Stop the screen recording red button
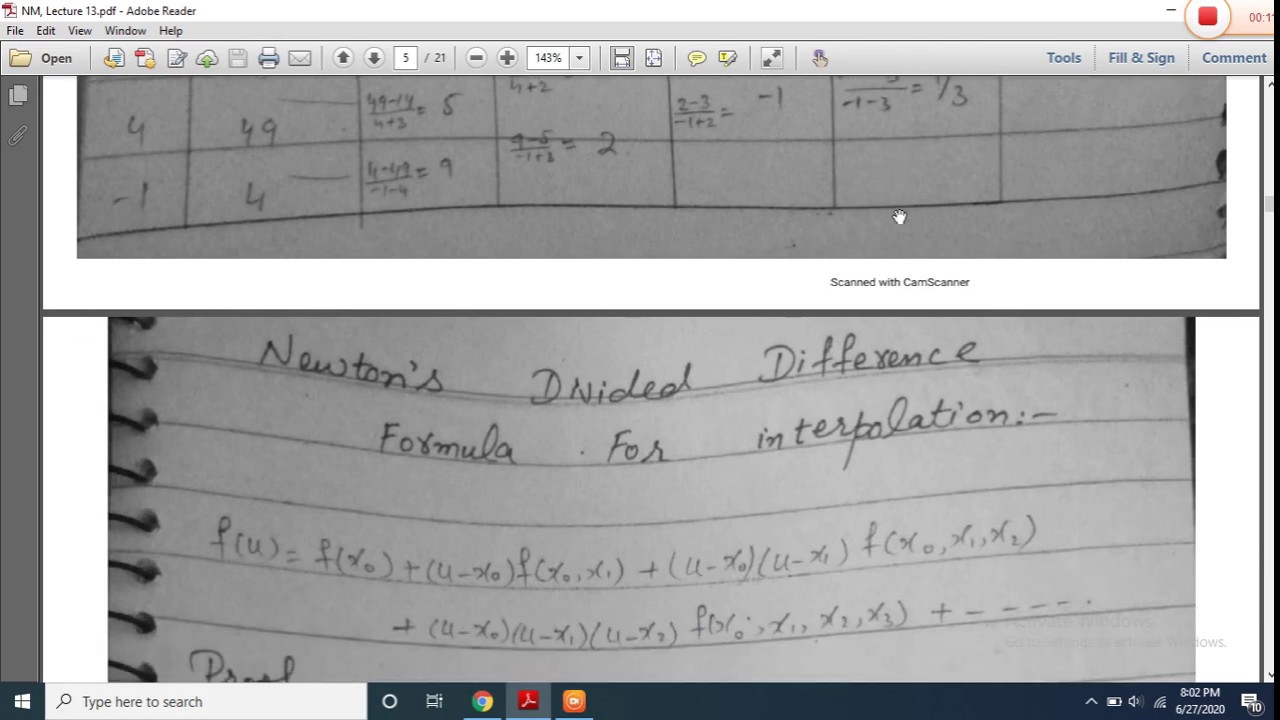This screenshot has width=1280, height=720. [x=1208, y=17]
